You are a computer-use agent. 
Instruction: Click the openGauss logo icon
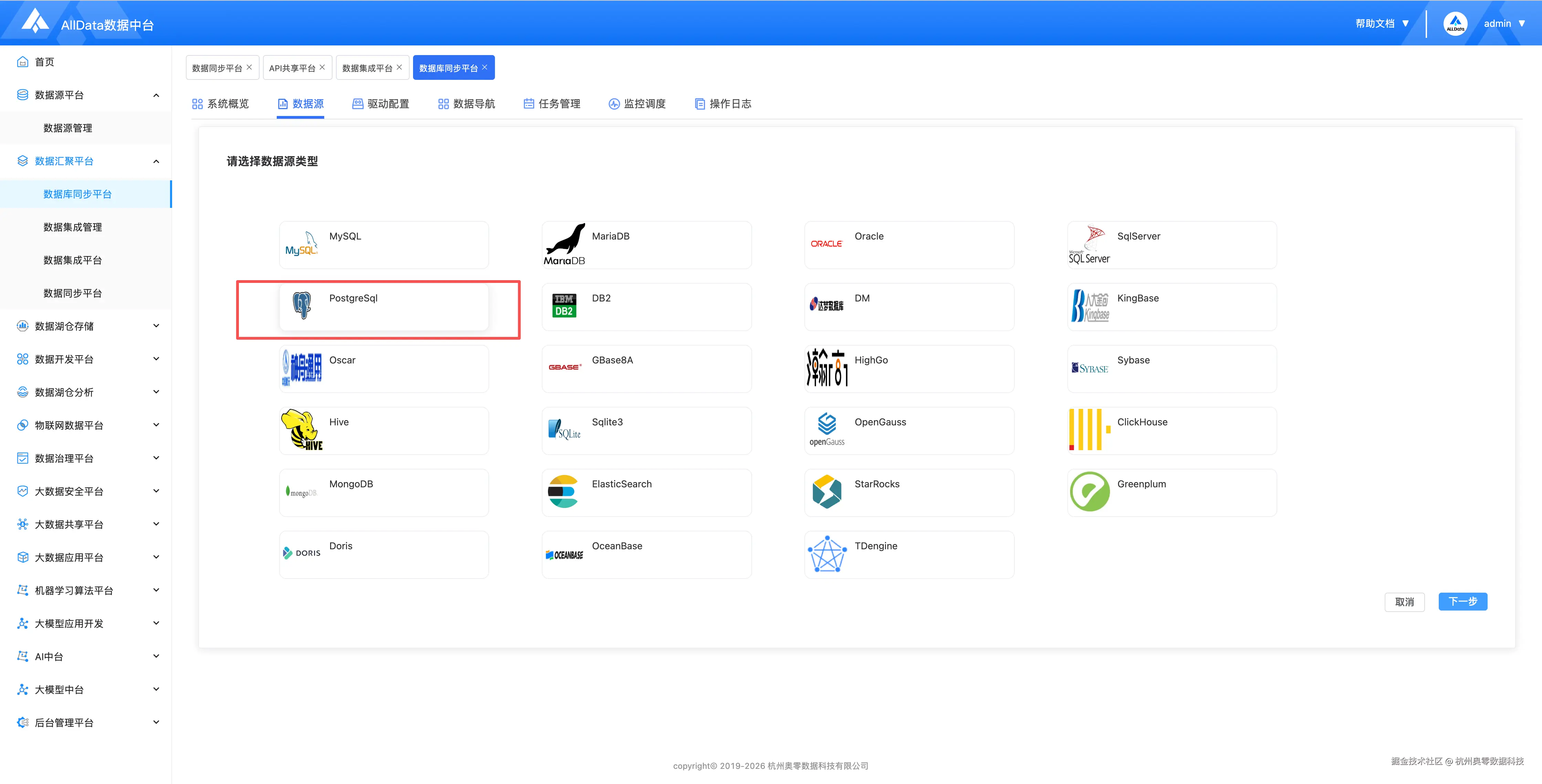[x=827, y=430]
